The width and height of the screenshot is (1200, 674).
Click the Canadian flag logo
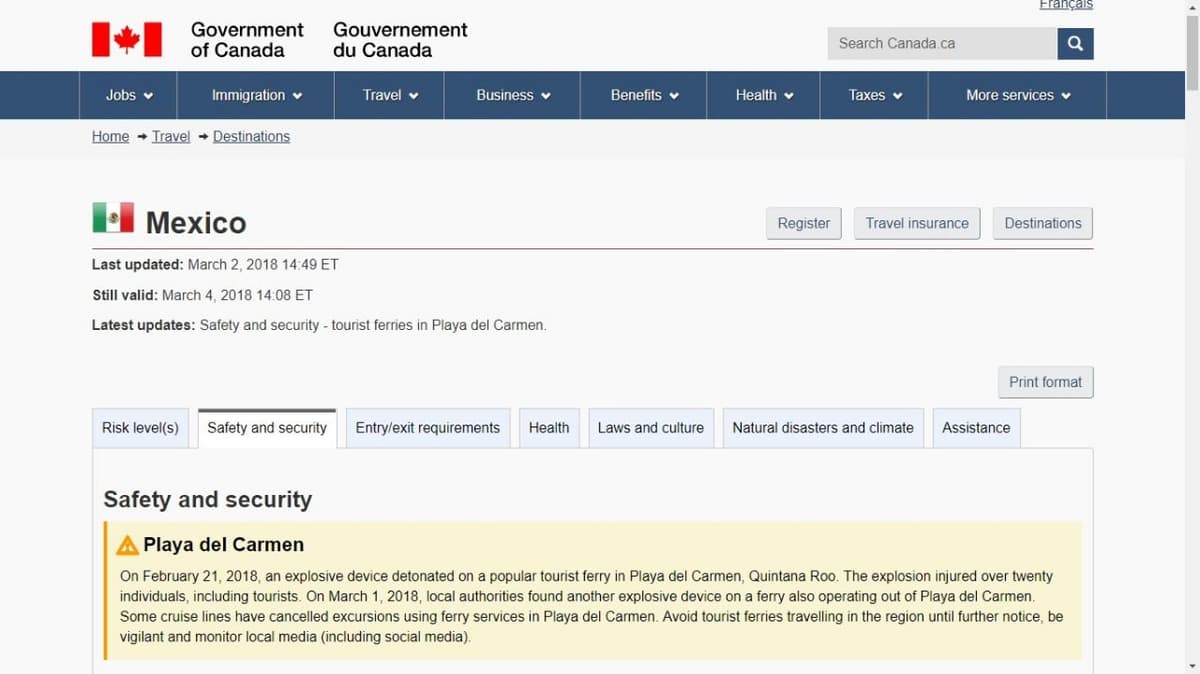click(126, 40)
